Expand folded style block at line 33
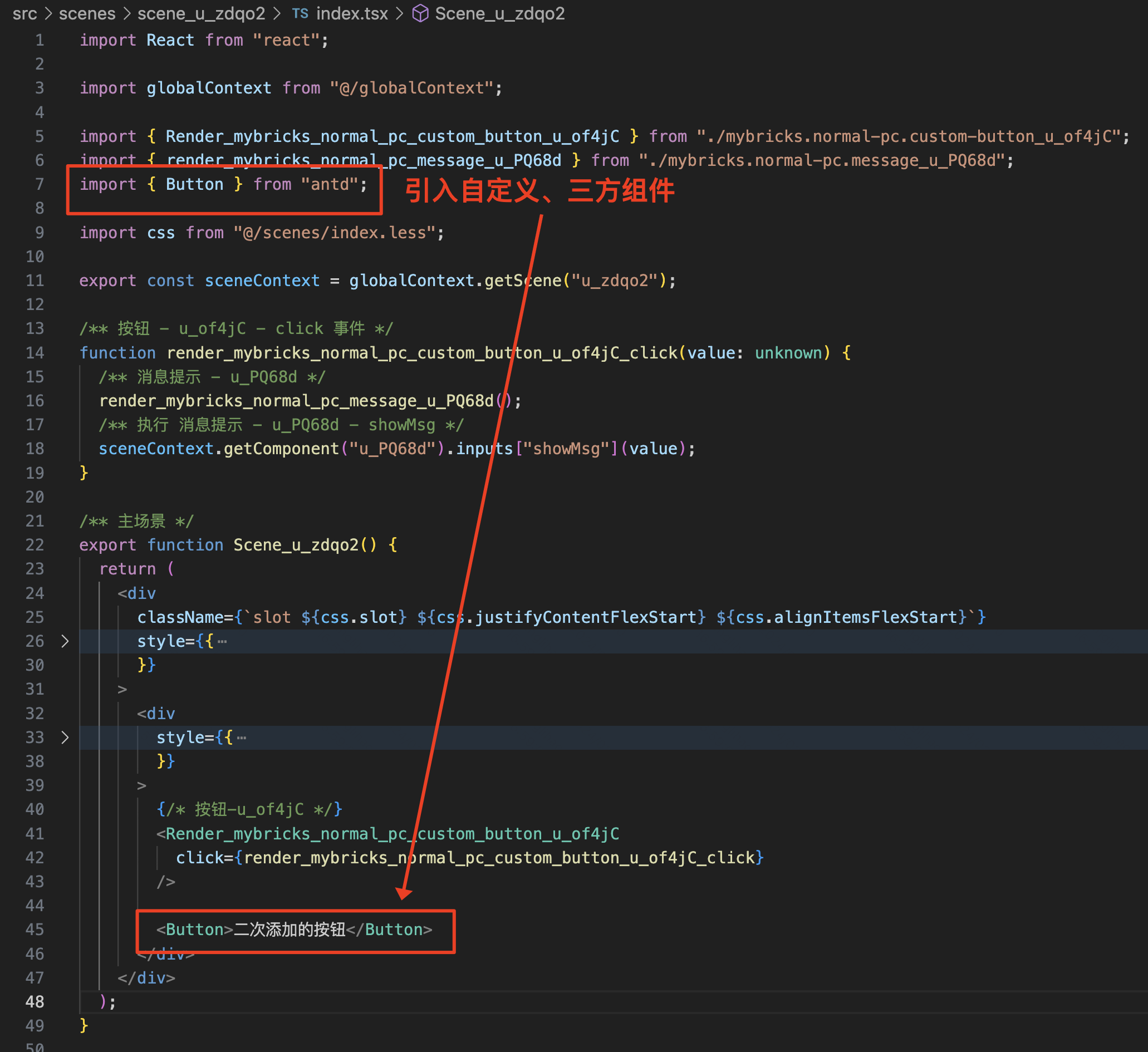The image size is (1148, 1052). click(65, 738)
